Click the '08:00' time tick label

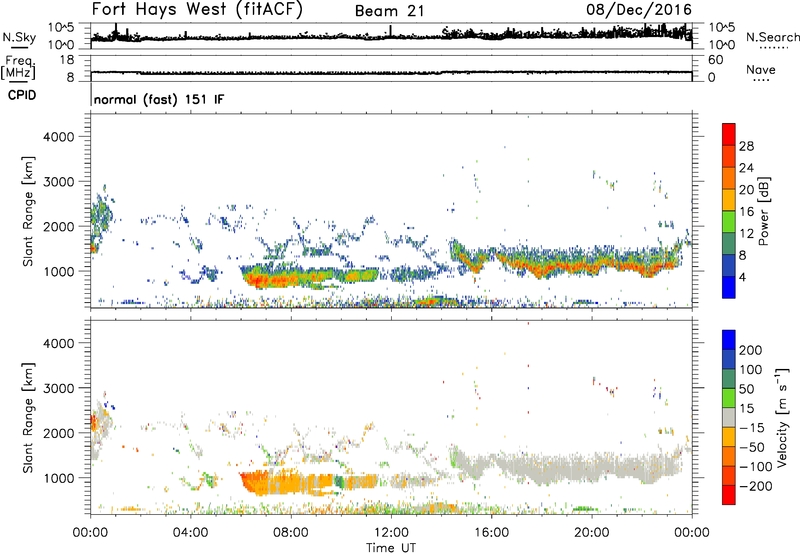click(x=291, y=533)
